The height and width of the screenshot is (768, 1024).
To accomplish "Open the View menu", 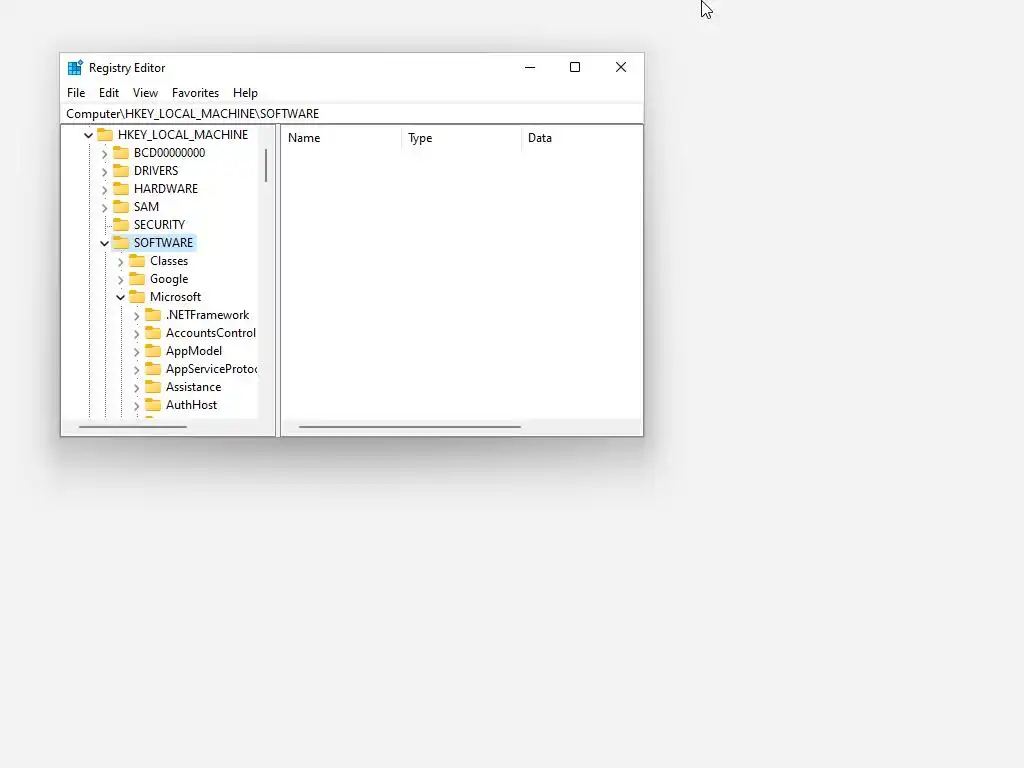I will point(146,93).
